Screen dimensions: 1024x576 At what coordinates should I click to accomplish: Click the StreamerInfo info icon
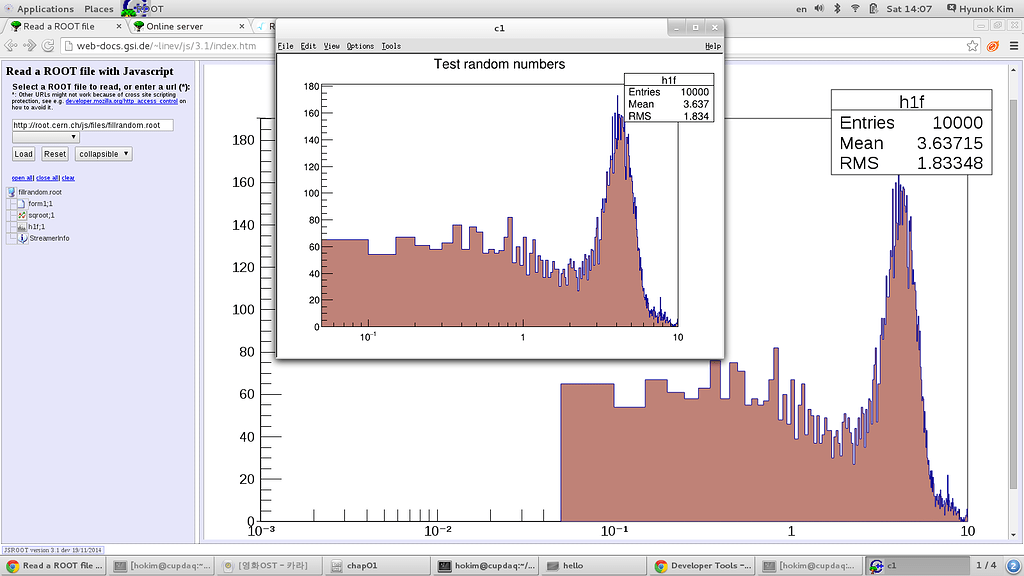tap(23, 238)
